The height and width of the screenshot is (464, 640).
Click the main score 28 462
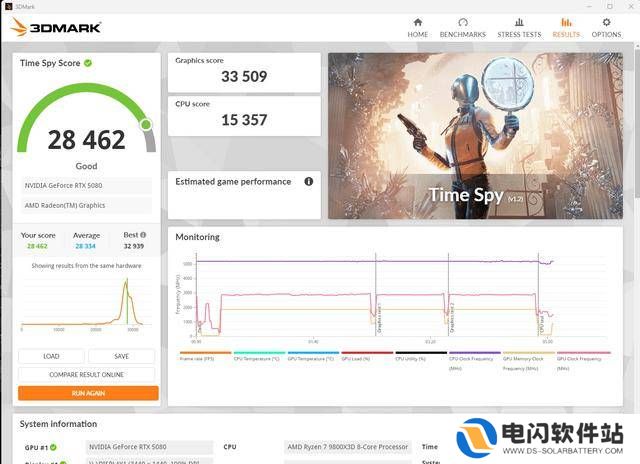(x=87, y=140)
